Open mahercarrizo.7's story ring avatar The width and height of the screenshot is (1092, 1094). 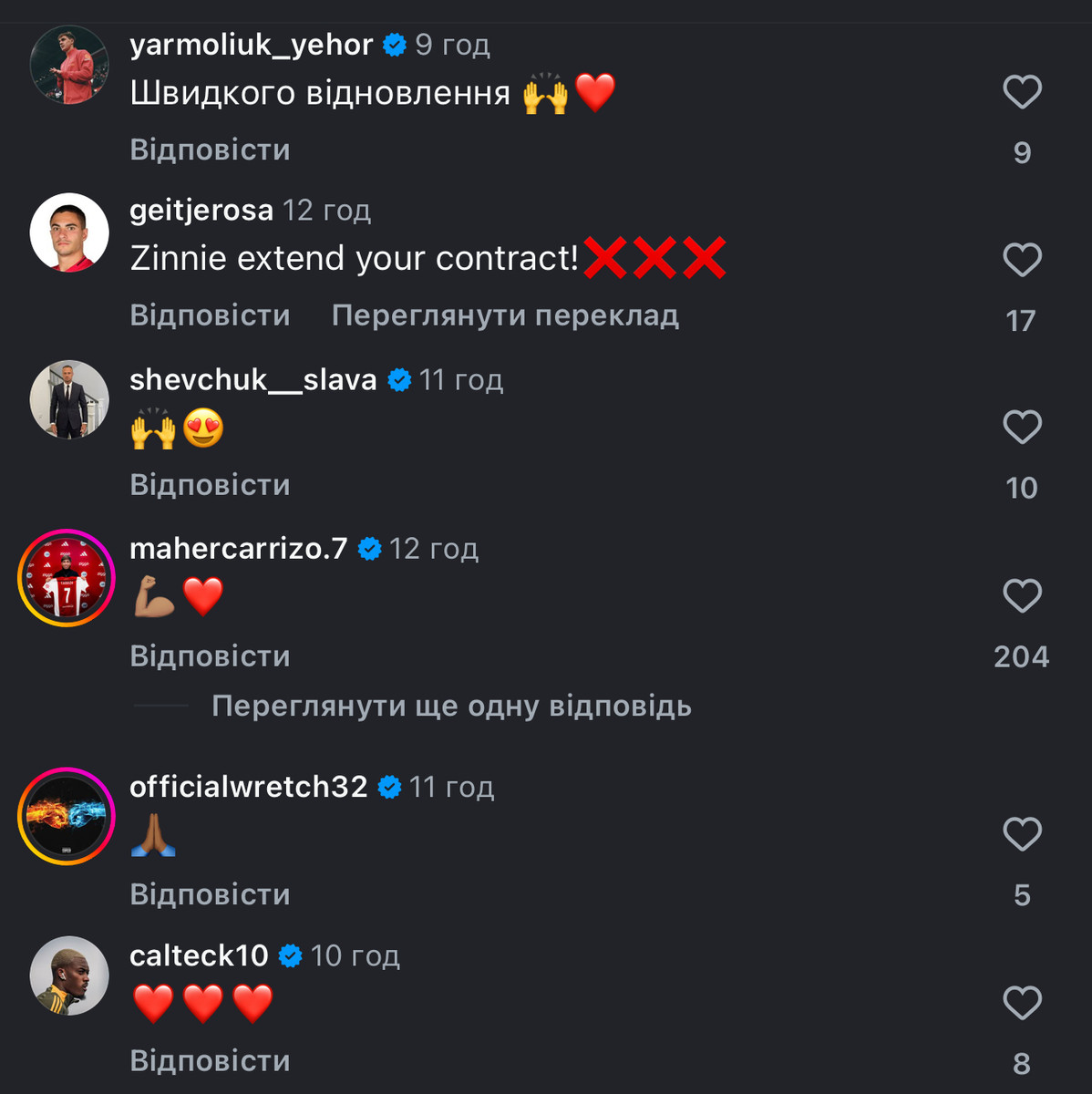67,578
